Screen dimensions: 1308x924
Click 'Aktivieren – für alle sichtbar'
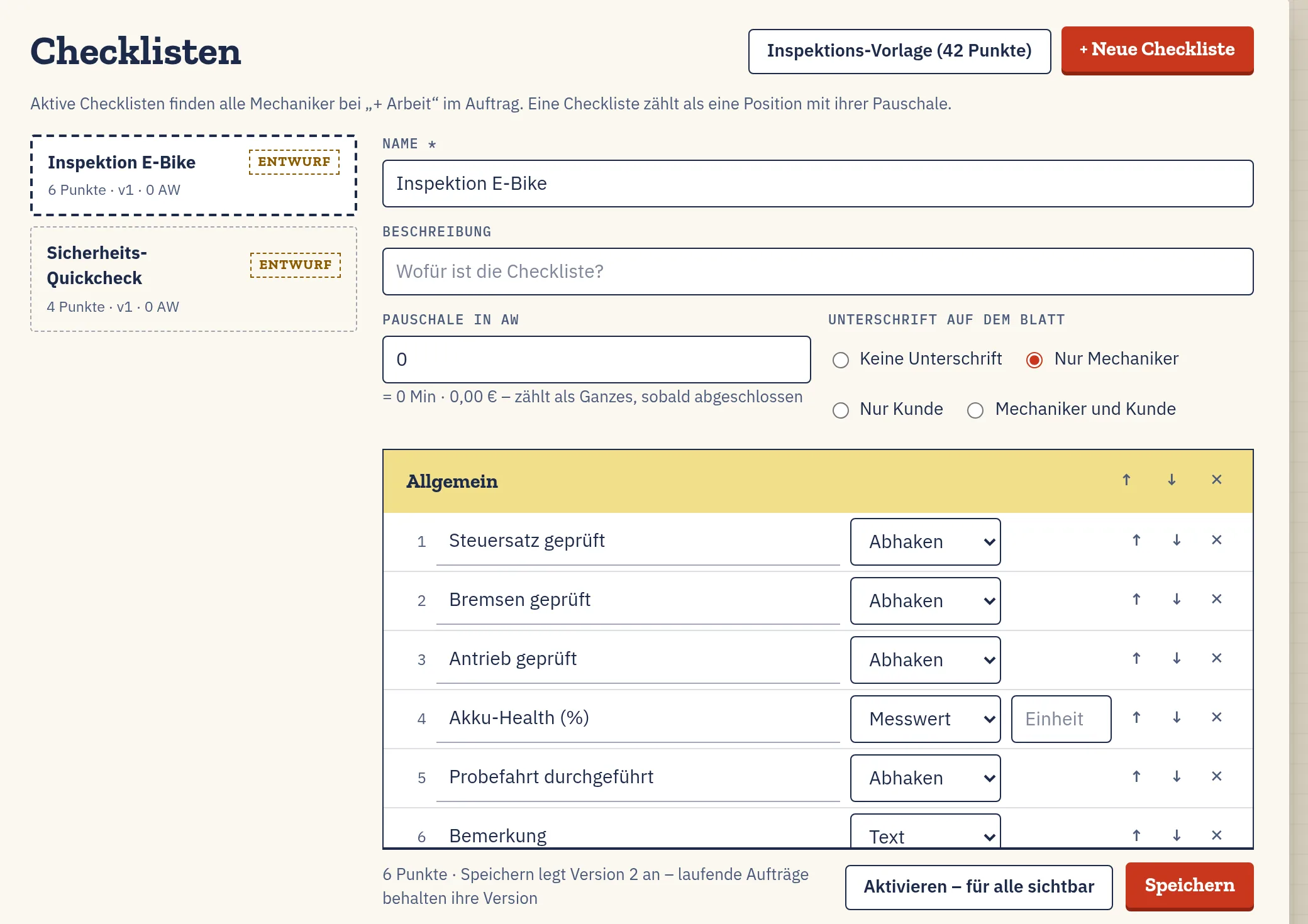coord(978,887)
